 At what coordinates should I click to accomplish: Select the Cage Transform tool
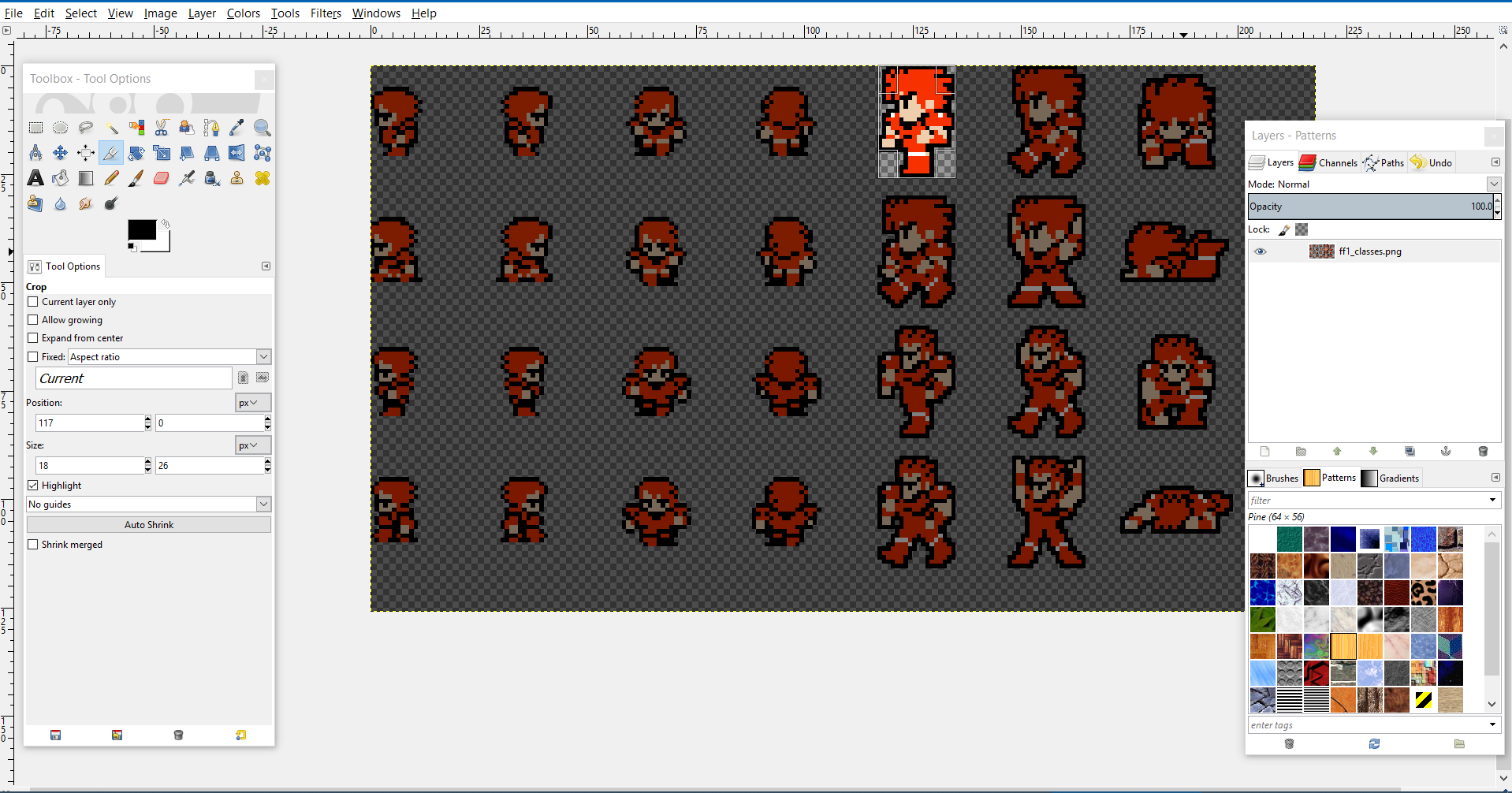[263, 153]
